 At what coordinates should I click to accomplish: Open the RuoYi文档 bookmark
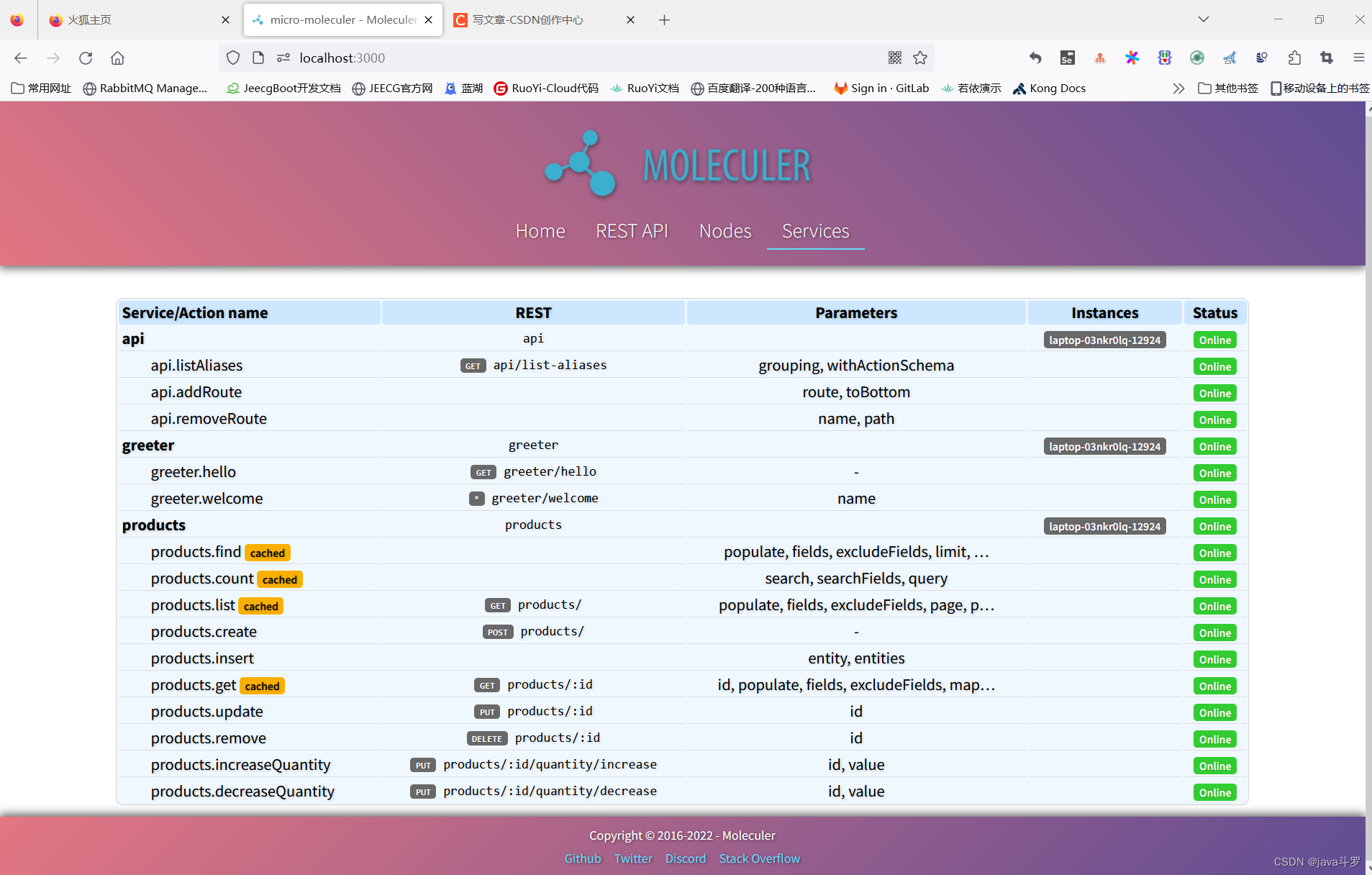[645, 89]
